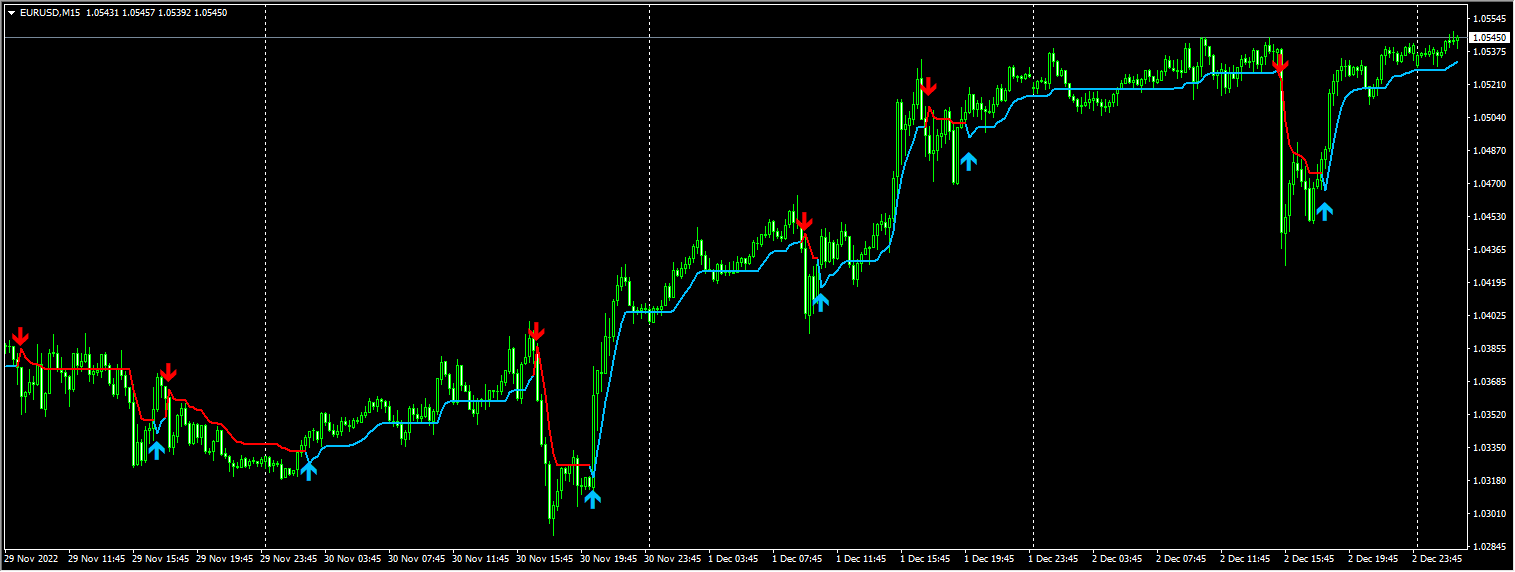Click the red sell arrow after 1 Dec 15:45
The image size is (1515, 572).
[928, 86]
